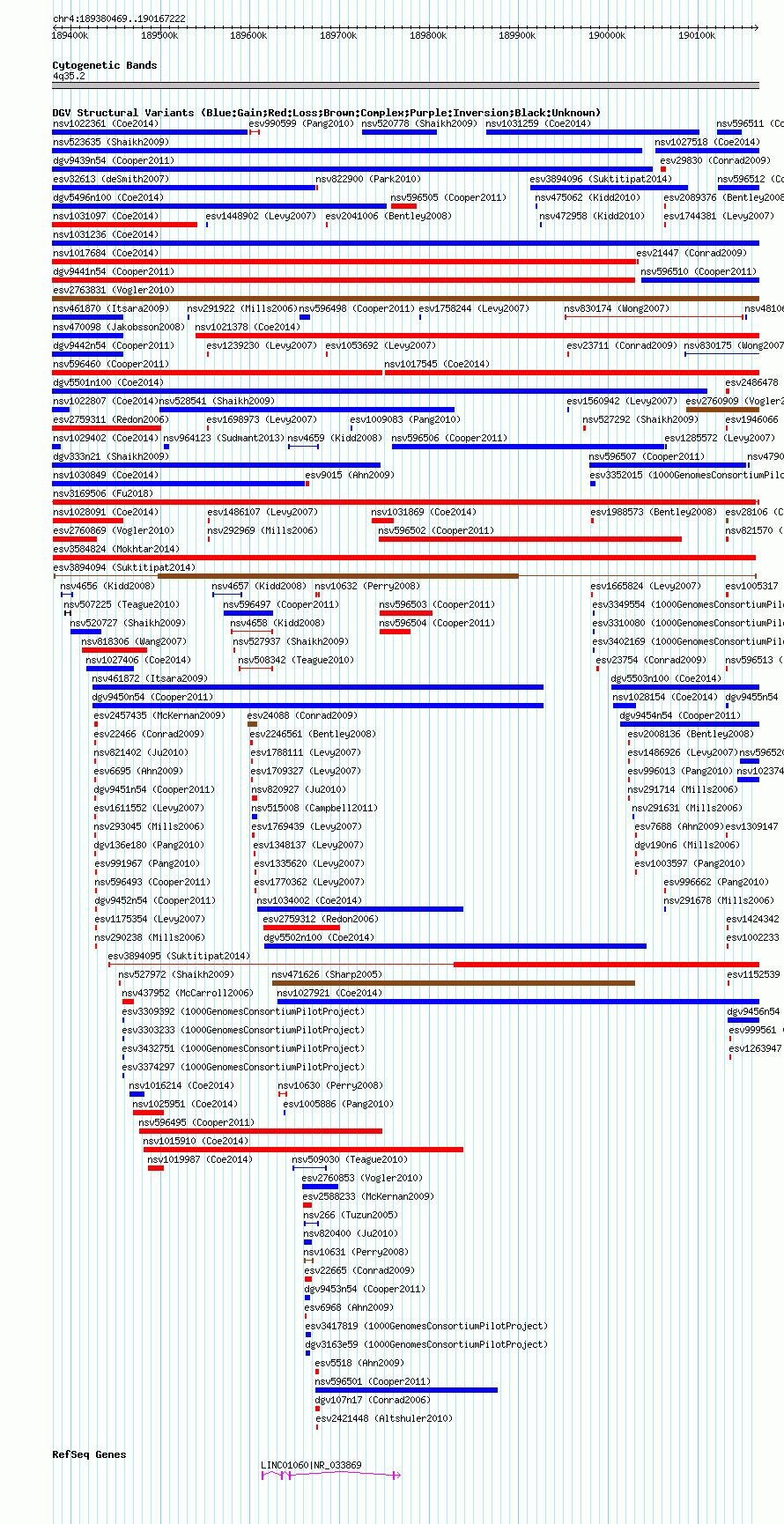Click the nsv964123 (Sudmant2013) label

tap(225, 438)
